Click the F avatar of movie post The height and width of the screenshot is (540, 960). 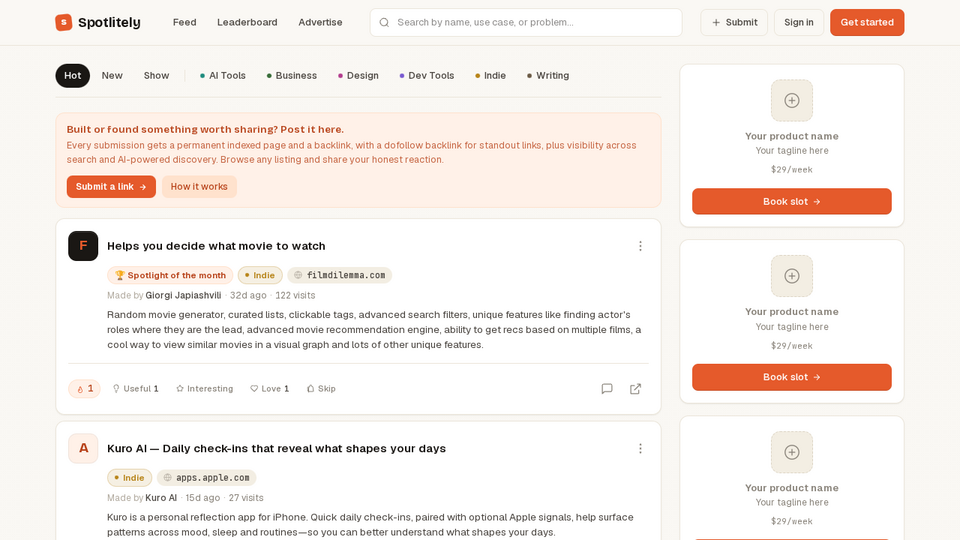click(83, 246)
